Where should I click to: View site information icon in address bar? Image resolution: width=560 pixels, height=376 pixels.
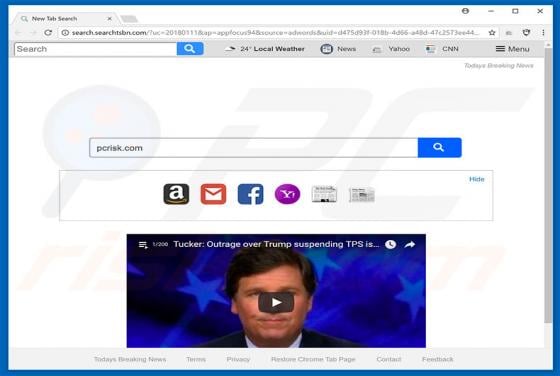point(65,32)
